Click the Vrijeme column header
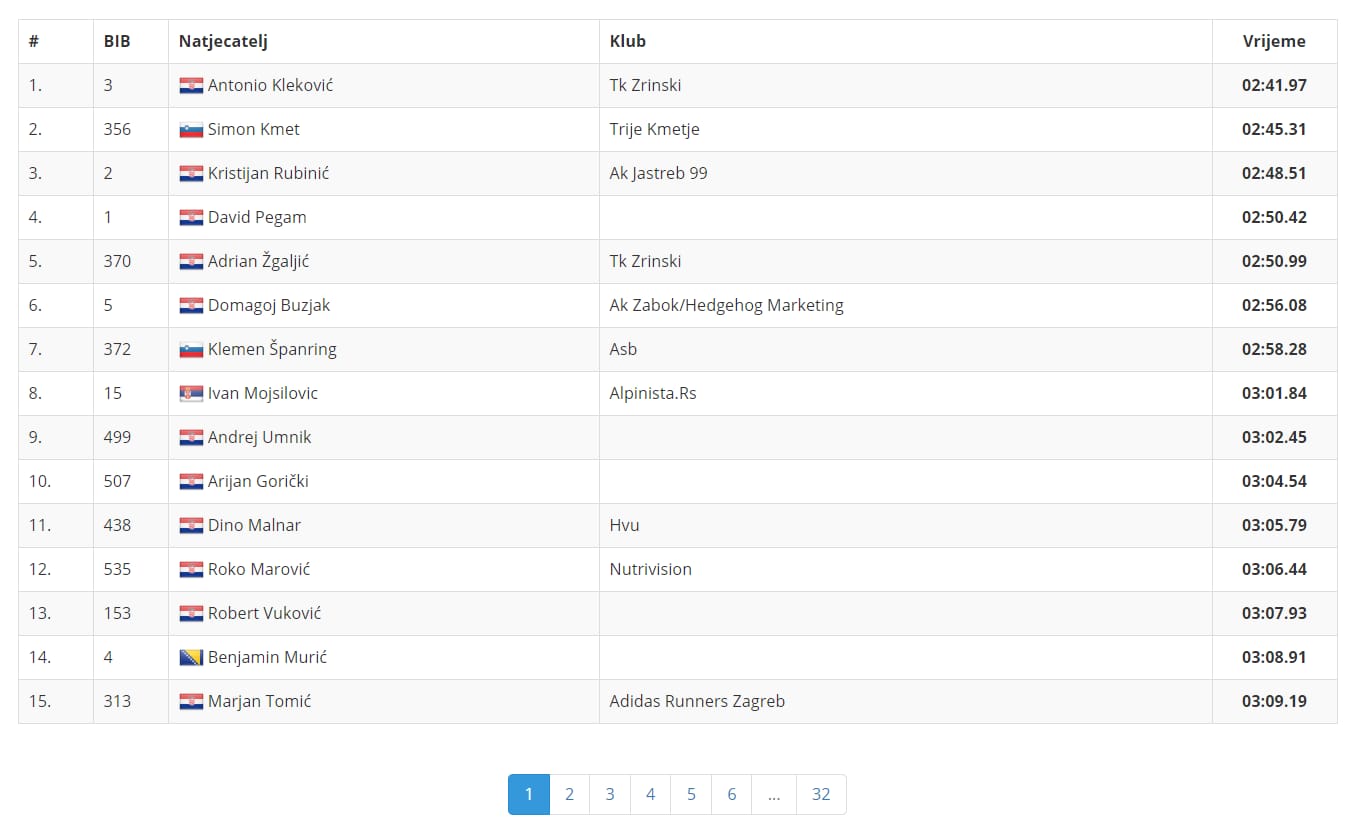 [x=1274, y=42]
